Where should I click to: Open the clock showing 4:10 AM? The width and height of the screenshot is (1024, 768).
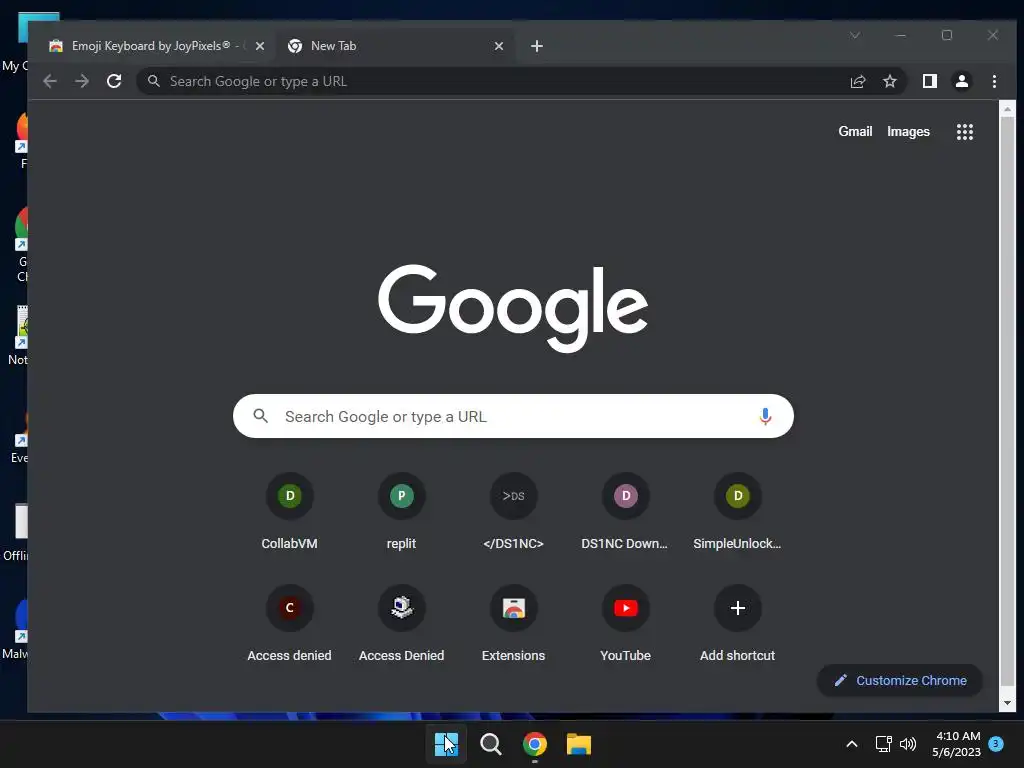pyautogui.click(x=957, y=744)
